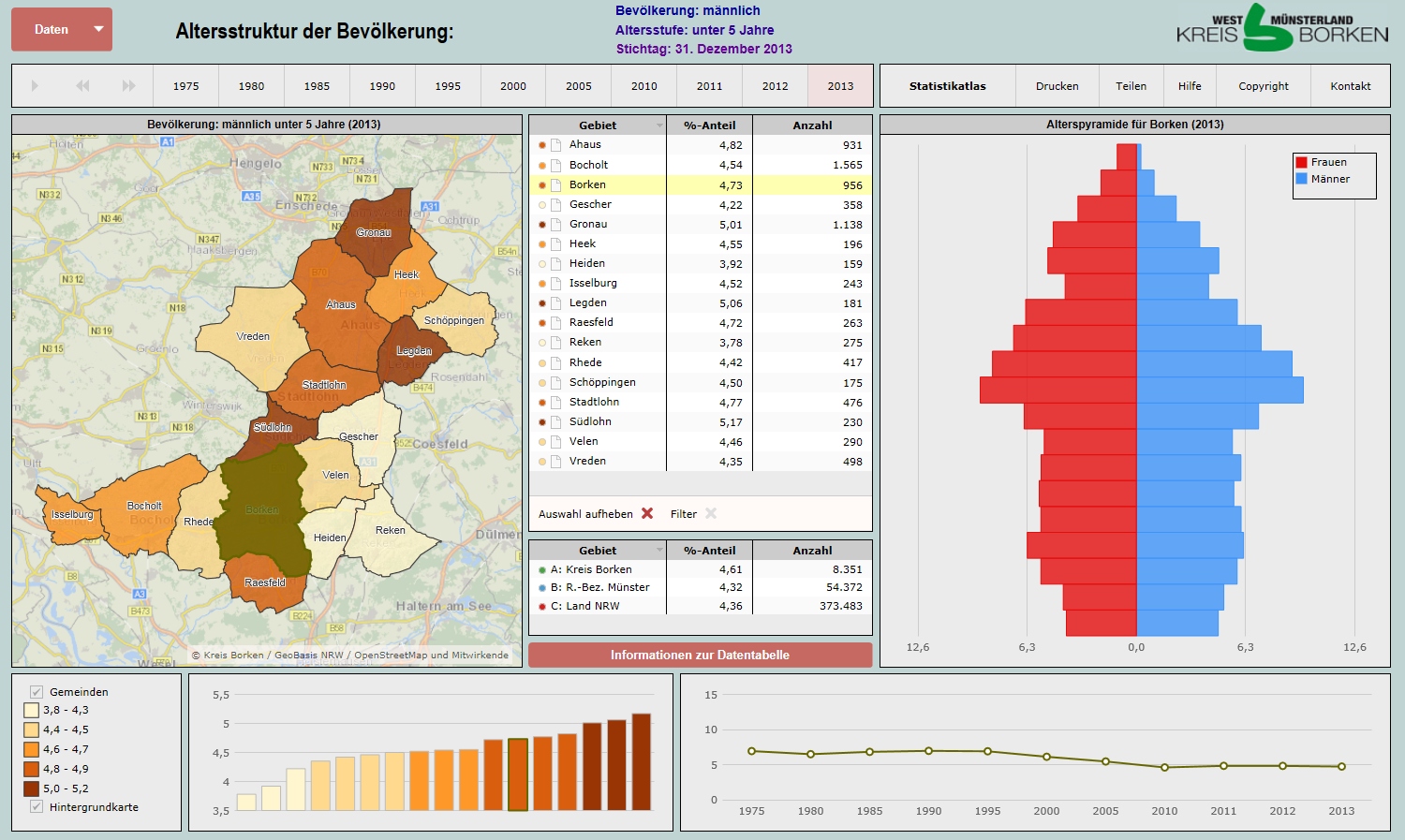The height and width of the screenshot is (840, 1405).
Task: Click the grey X next to Filter
Action: (x=711, y=513)
